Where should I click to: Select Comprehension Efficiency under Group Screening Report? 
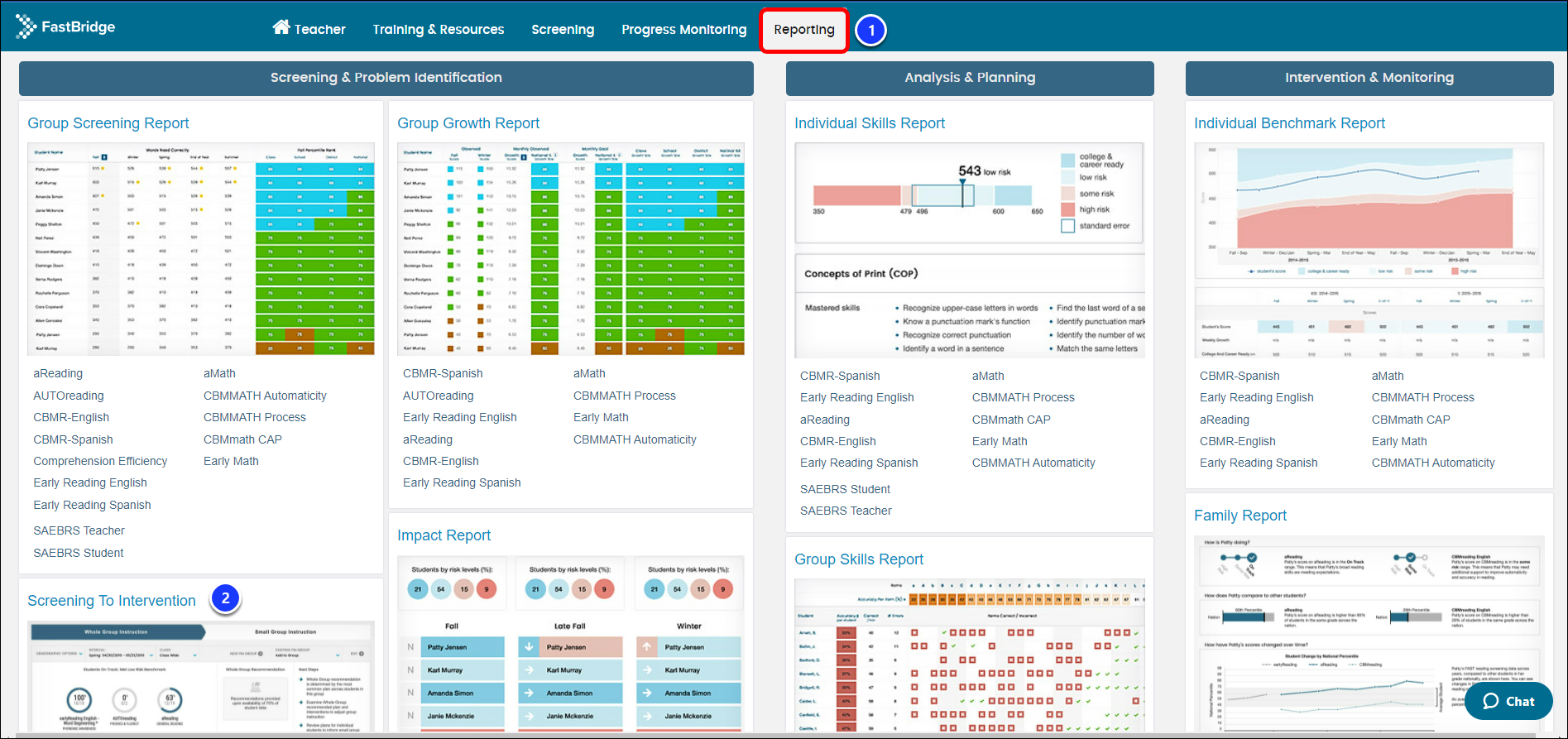point(100,461)
